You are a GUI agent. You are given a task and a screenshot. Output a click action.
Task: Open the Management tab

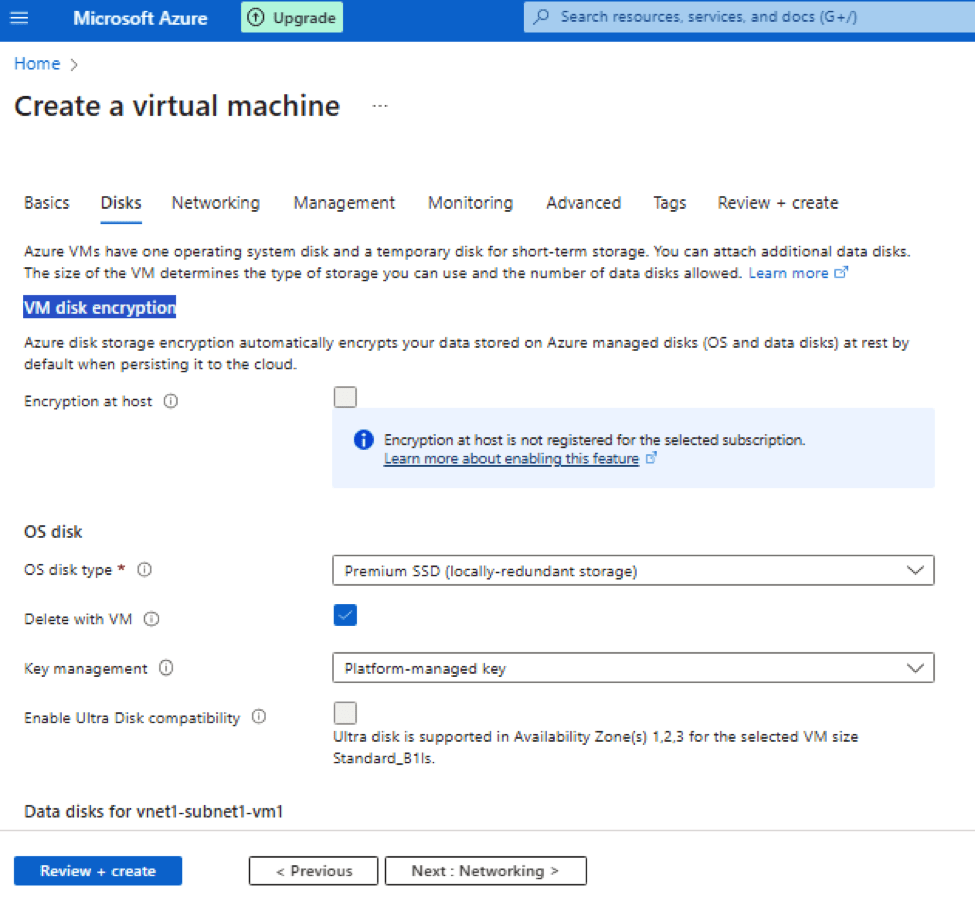tap(344, 203)
